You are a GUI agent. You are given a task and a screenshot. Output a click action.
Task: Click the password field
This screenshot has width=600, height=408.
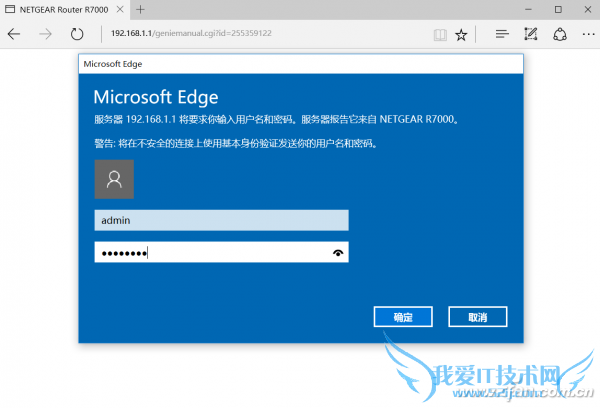[x=221, y=252]
